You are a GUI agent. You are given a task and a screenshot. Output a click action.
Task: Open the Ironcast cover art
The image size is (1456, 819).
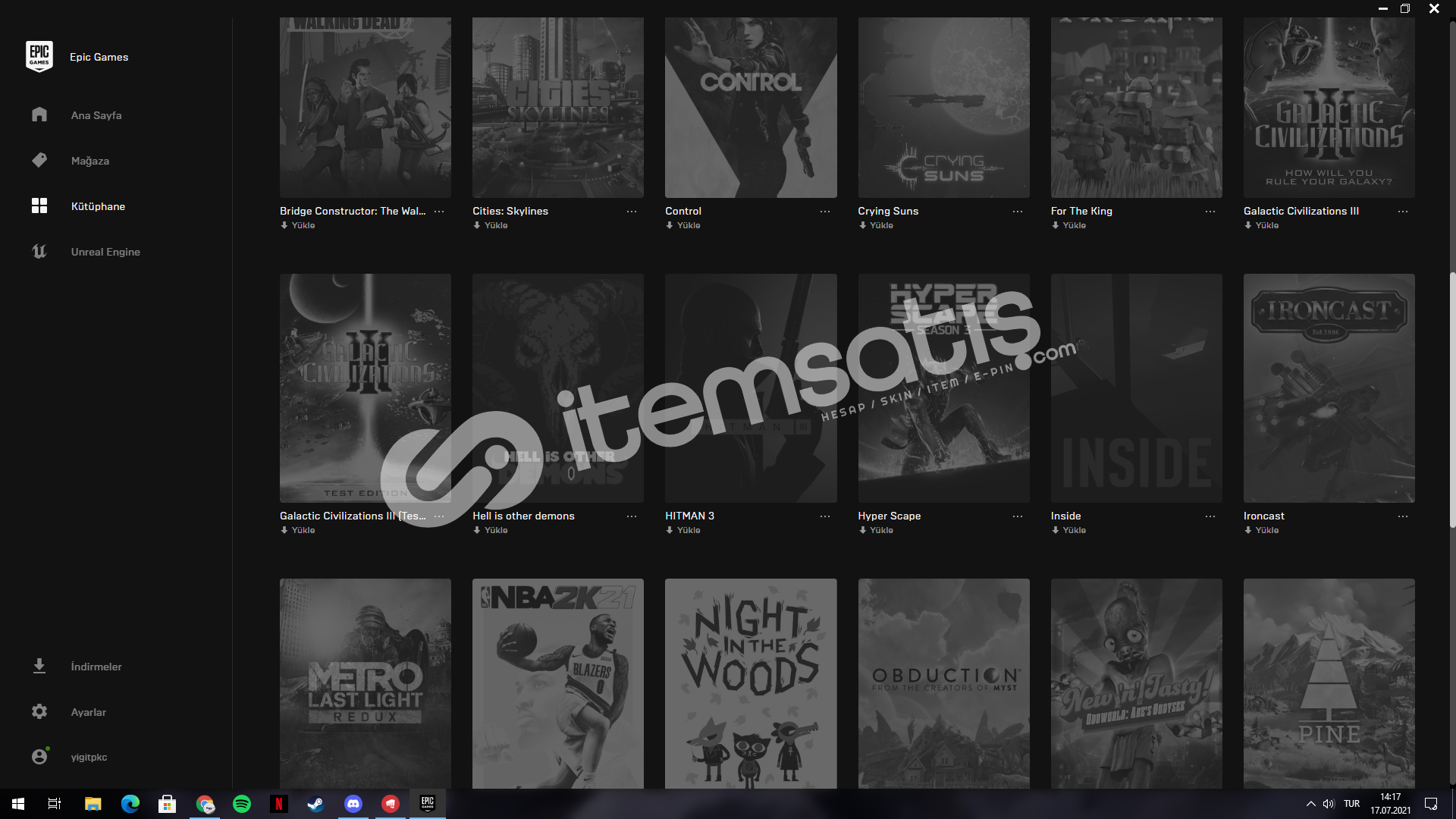[x=1329, y=388]
